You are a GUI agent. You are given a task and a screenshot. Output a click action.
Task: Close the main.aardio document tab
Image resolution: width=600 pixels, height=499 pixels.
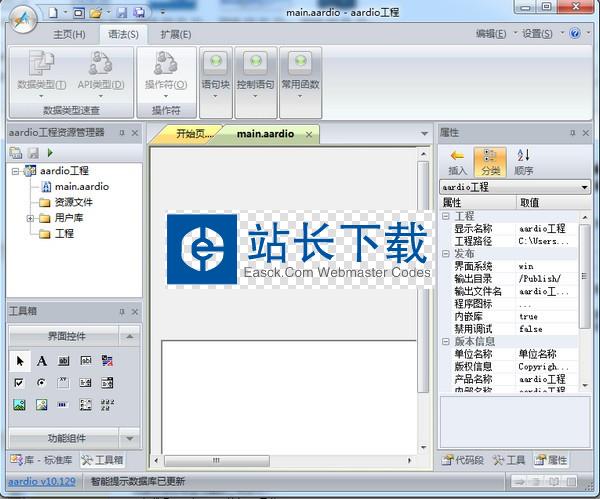coord(309,134)
